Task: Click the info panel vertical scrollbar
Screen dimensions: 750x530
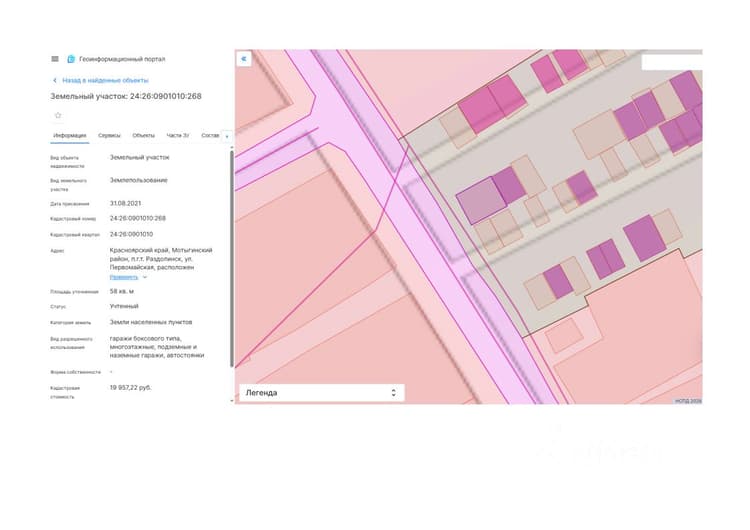Action: (232, 259)
